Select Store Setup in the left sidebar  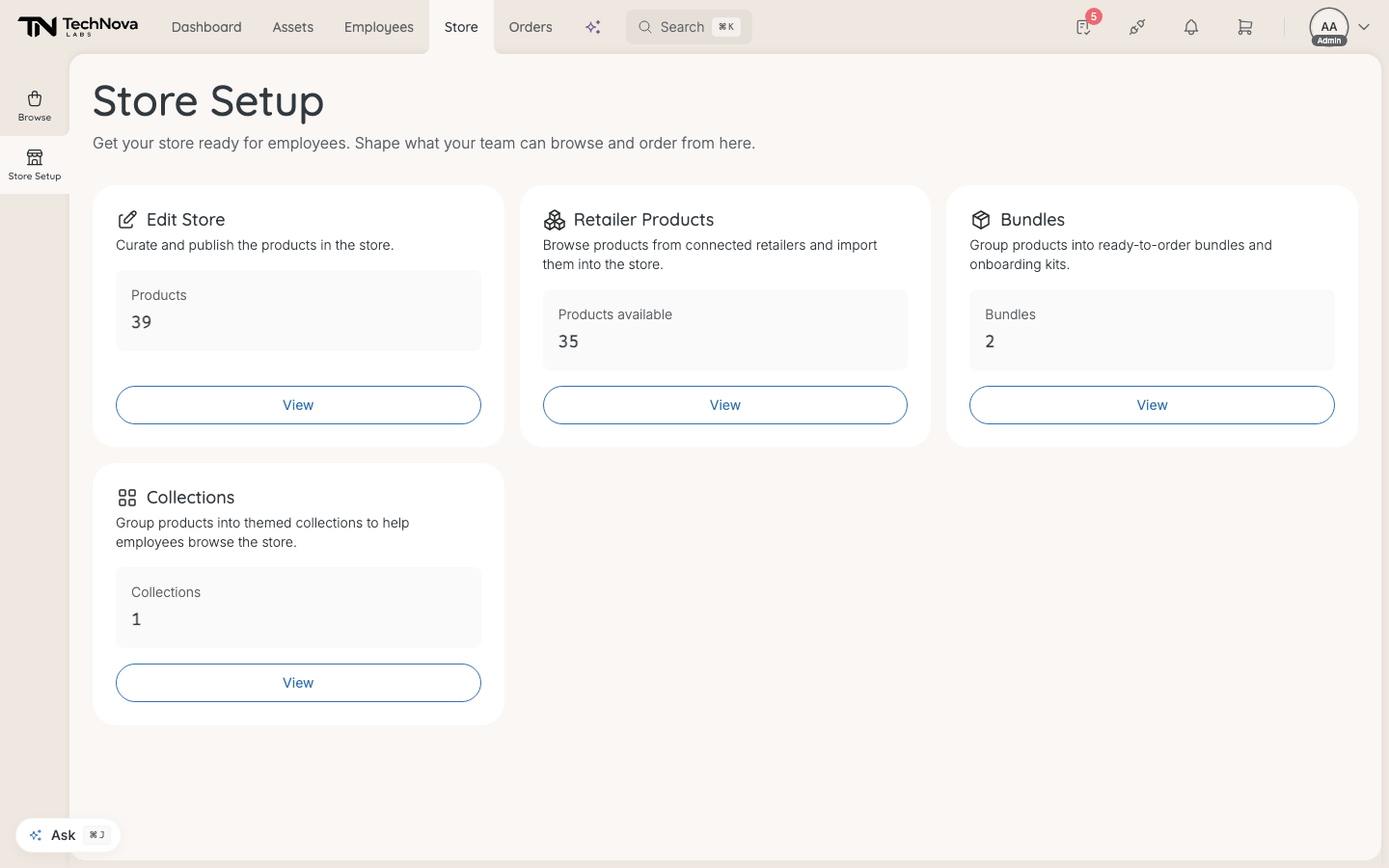coord(35,165)
